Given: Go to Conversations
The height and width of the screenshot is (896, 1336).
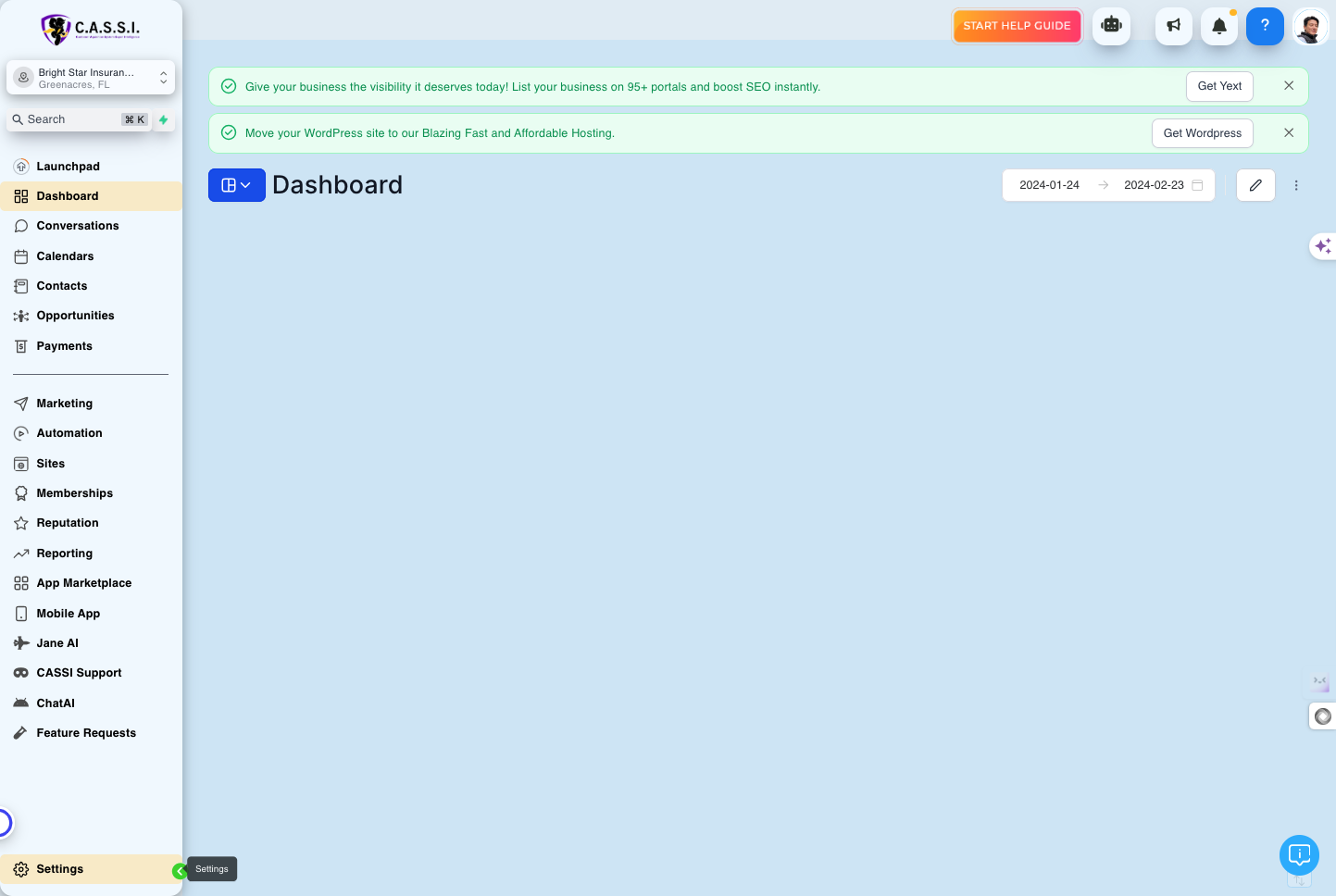Looking at the screenshot, I should pyautogui.click(x=91, y=226).
